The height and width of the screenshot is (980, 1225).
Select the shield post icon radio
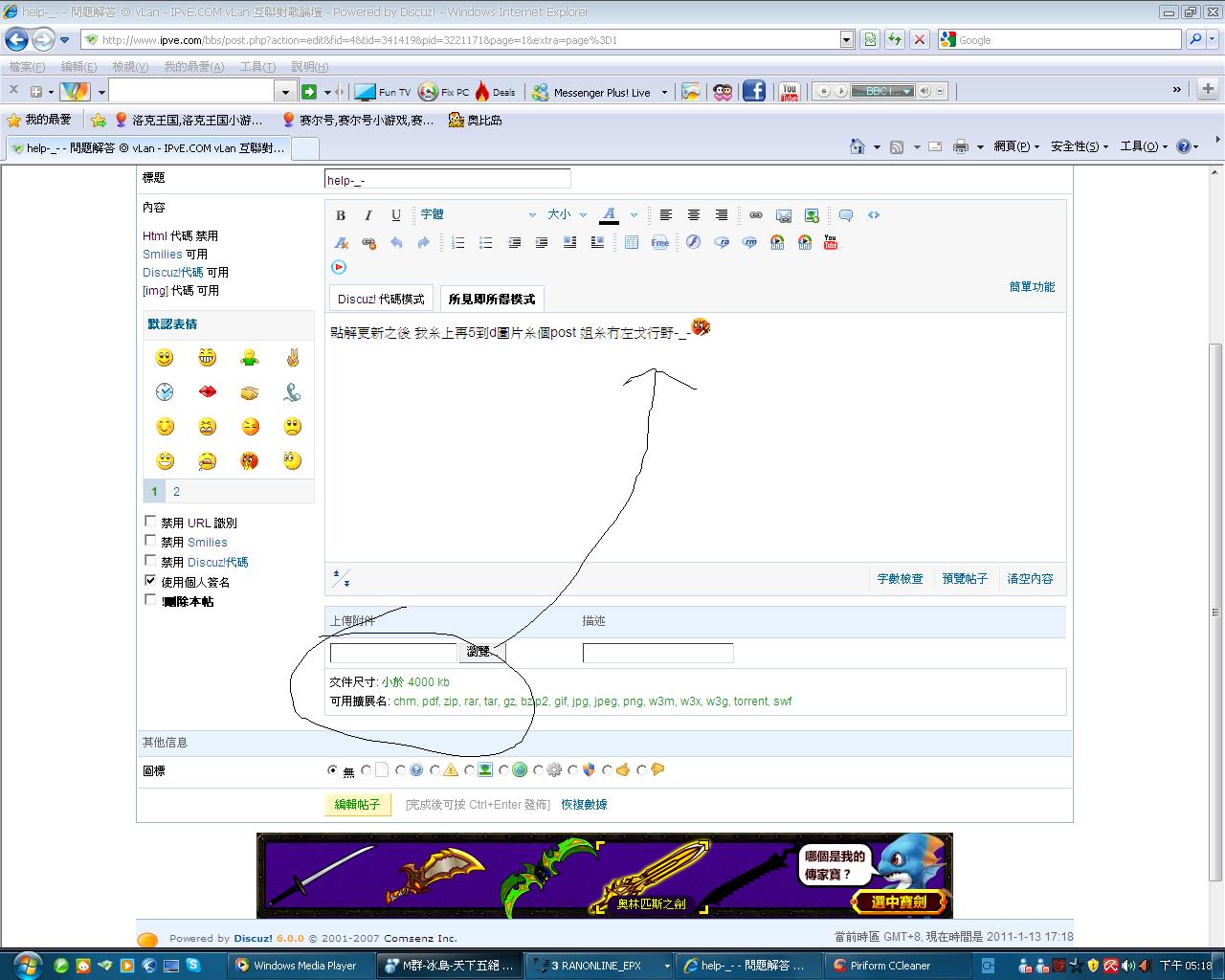click(573, 770)
